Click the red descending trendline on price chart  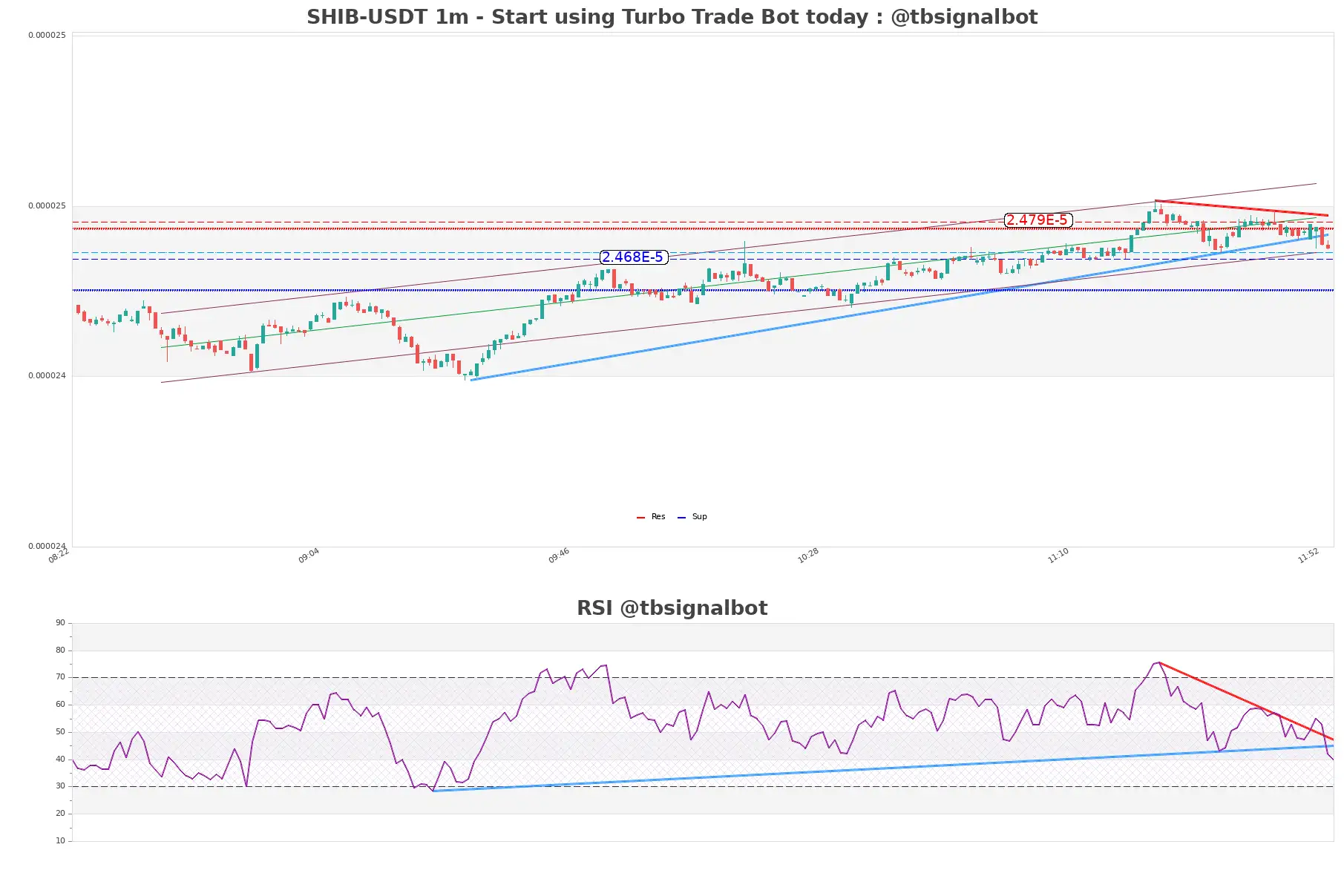(1242, 208)
